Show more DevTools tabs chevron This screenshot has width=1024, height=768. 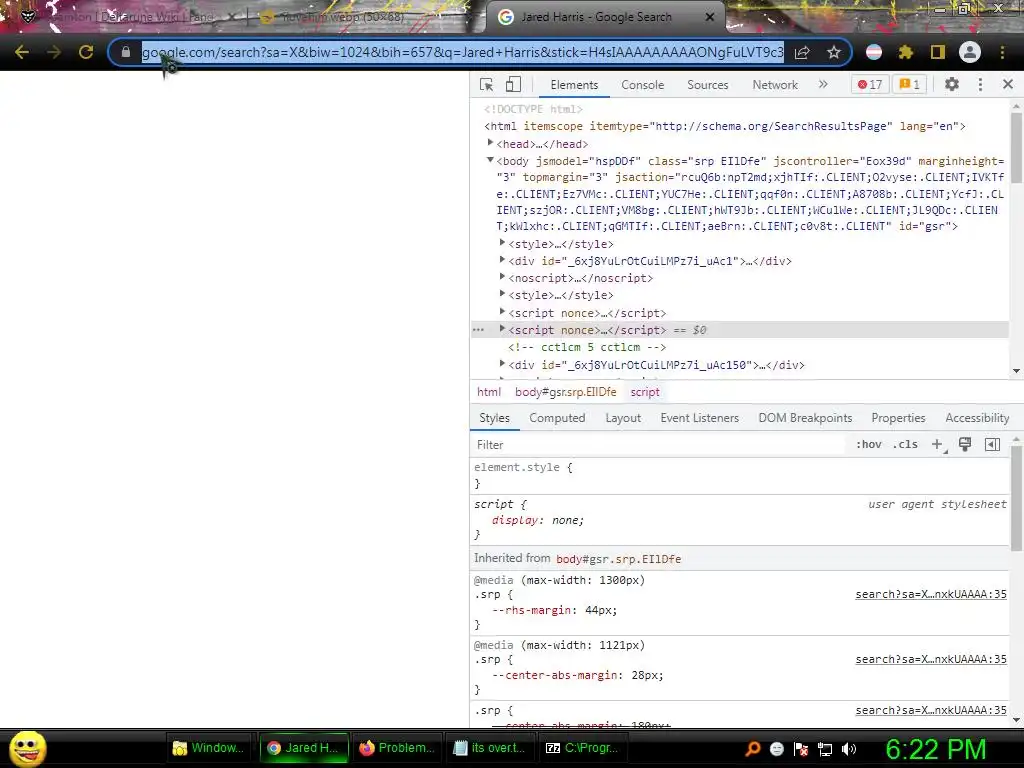[823, 84]
